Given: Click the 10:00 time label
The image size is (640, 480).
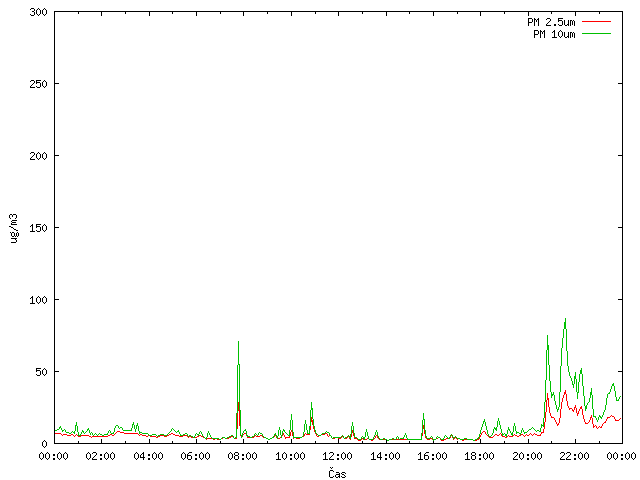Looking at the screenshot, I should tap(290, 456).
